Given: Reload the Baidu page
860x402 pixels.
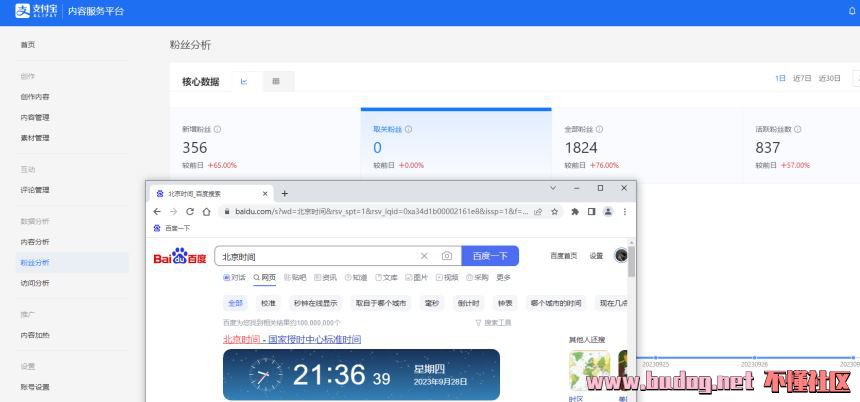Looking at the screenshot, I should tap(190, 212).
